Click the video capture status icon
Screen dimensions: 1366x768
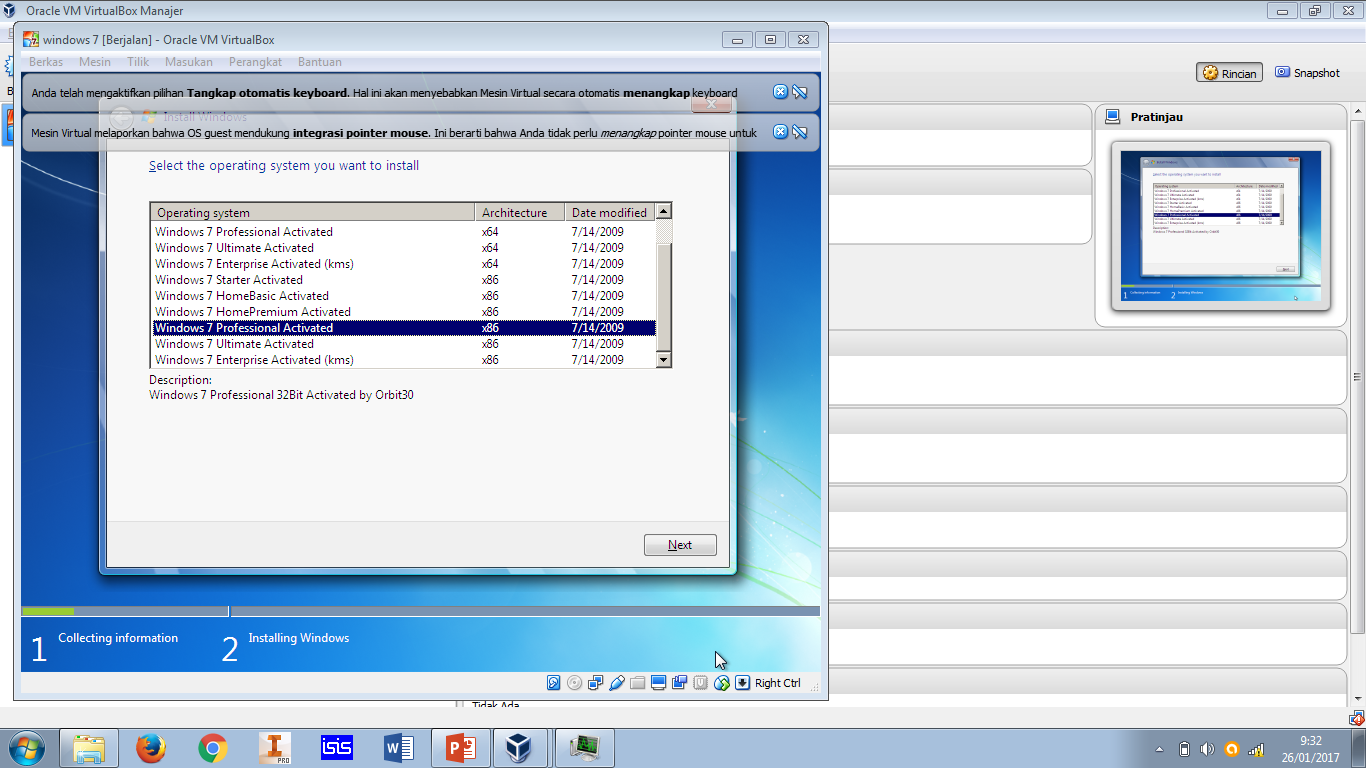[680, 683]
